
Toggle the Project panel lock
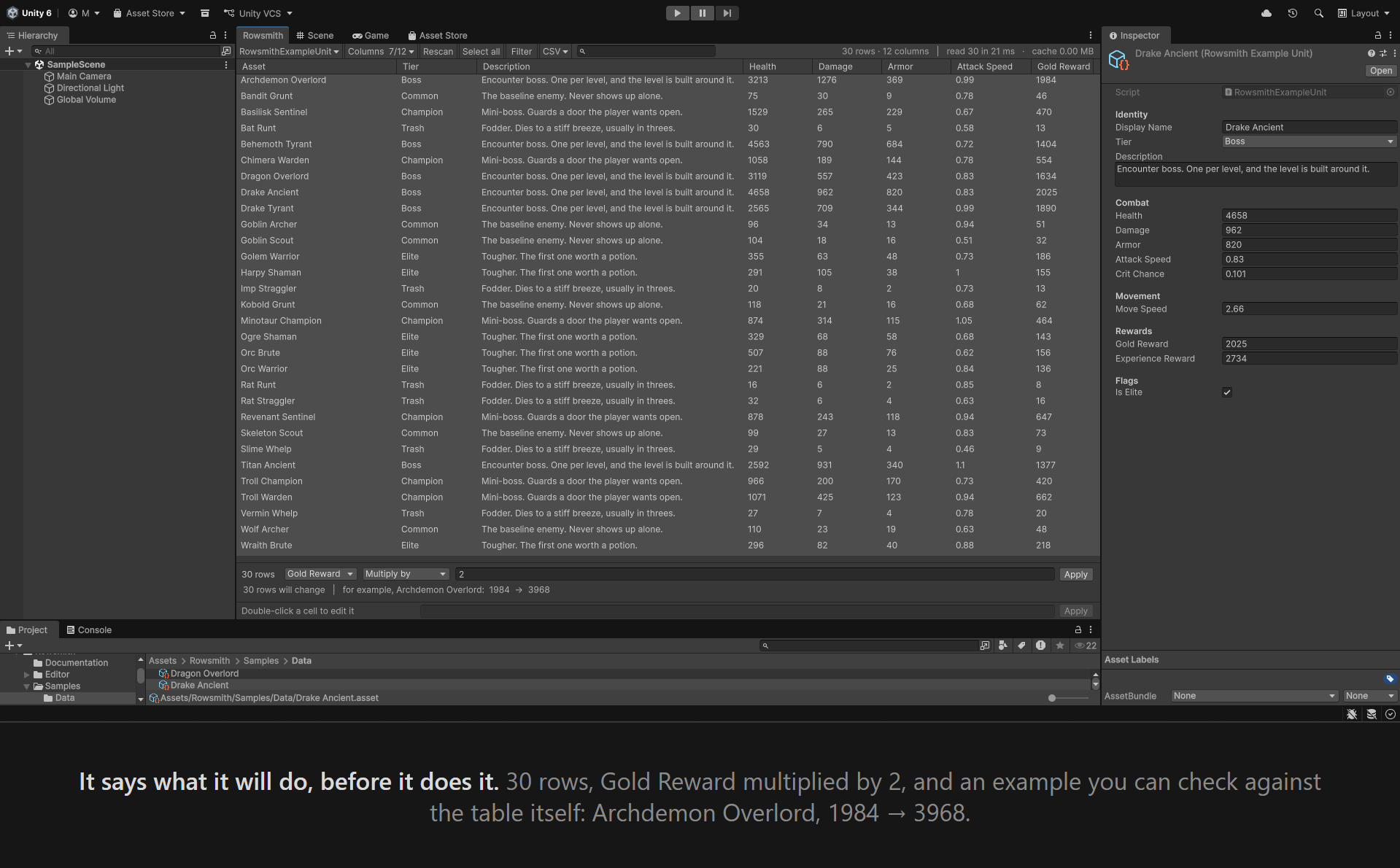(x=1078, y=629)
